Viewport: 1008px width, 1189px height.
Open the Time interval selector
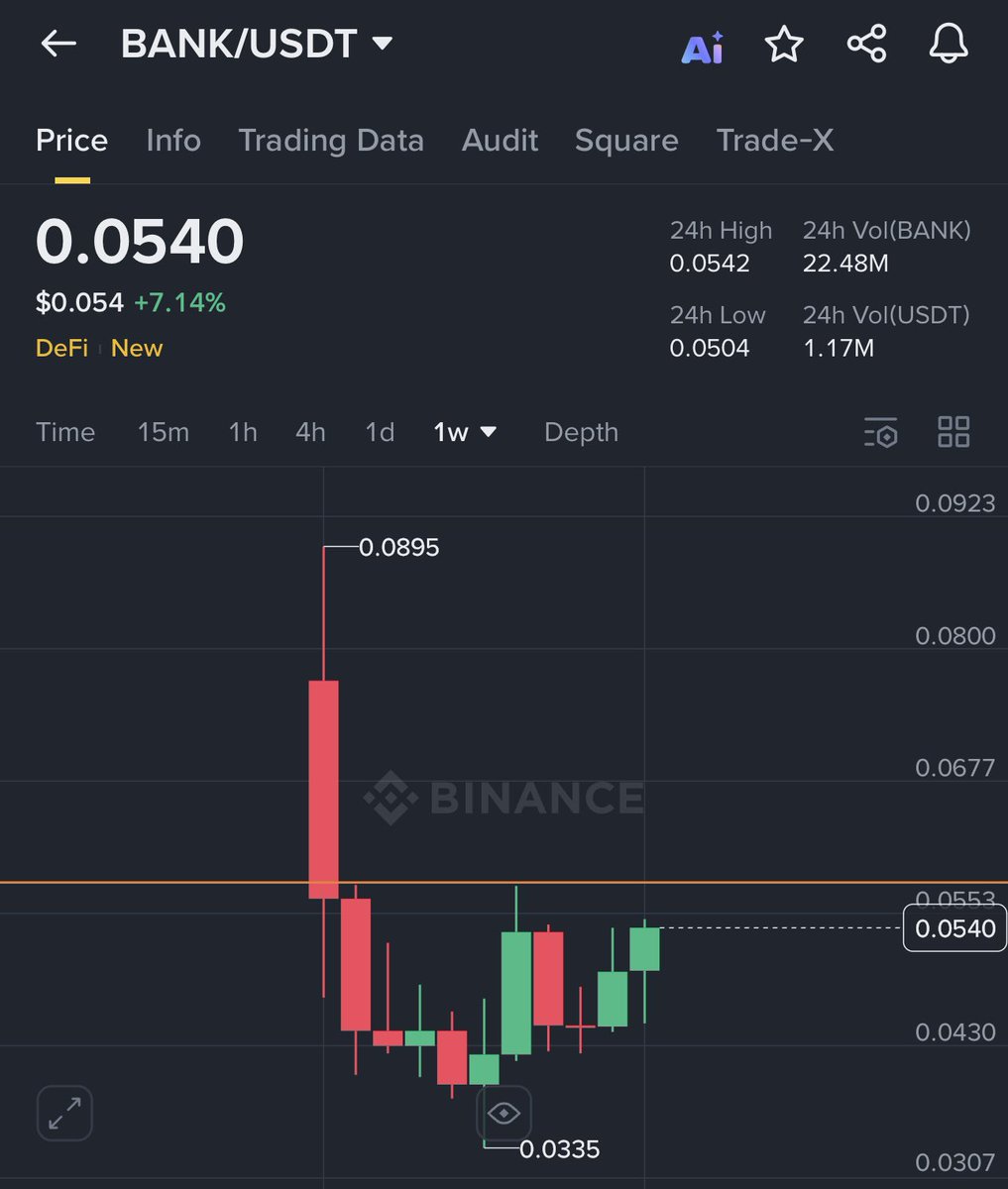coord(65,433)
